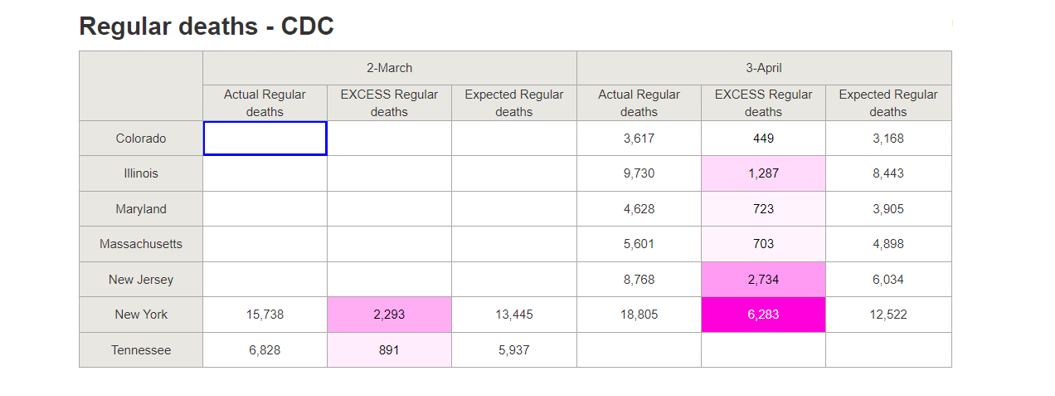The image size is (1055, 396).
Task: Click Illinois 1,287 excess deaths cell
Action: point(764,173)
